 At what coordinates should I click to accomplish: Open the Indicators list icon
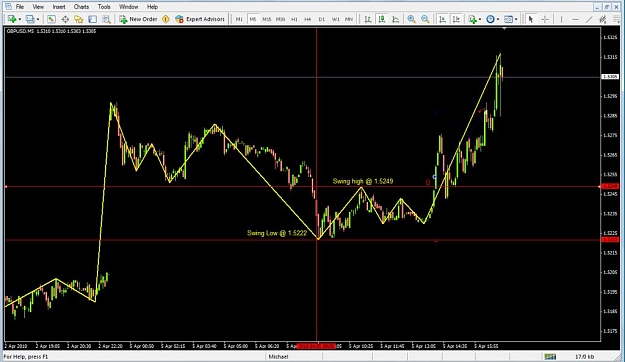point(473,19)
